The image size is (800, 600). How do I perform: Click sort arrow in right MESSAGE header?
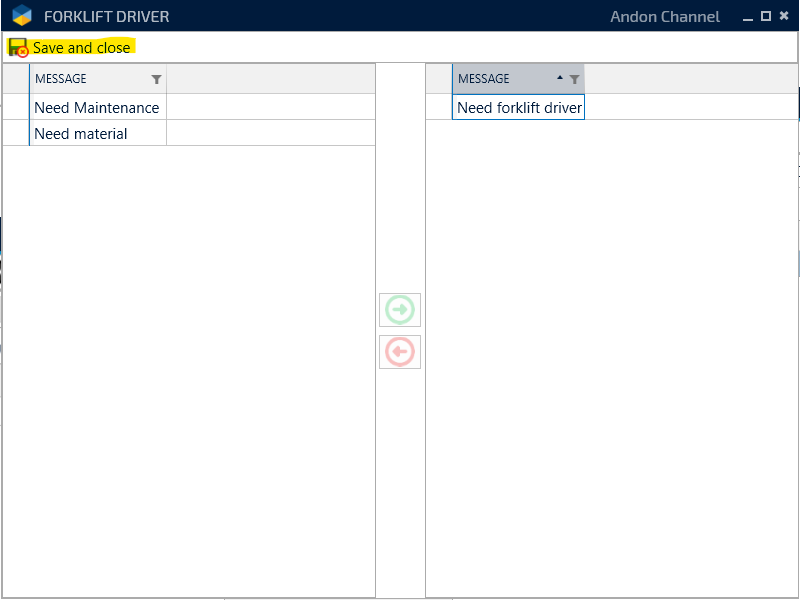point(560,78)
